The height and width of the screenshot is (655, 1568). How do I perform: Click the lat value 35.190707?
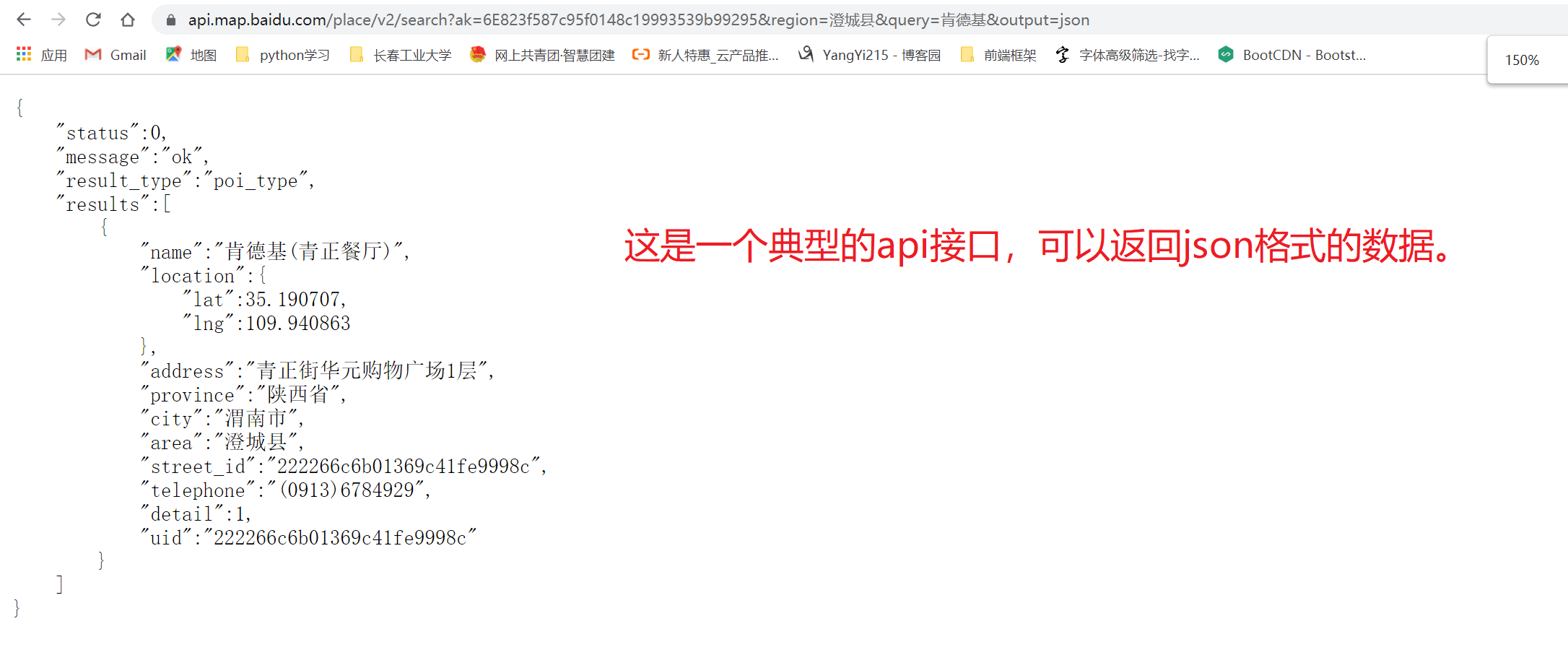(292, 299)
